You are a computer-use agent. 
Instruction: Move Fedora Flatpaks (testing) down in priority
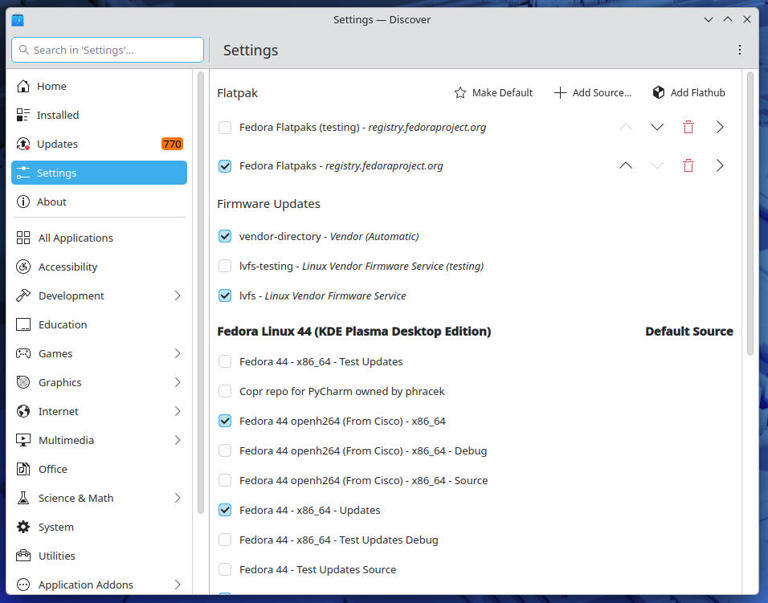pyautogui.click(x=657, y=127)
